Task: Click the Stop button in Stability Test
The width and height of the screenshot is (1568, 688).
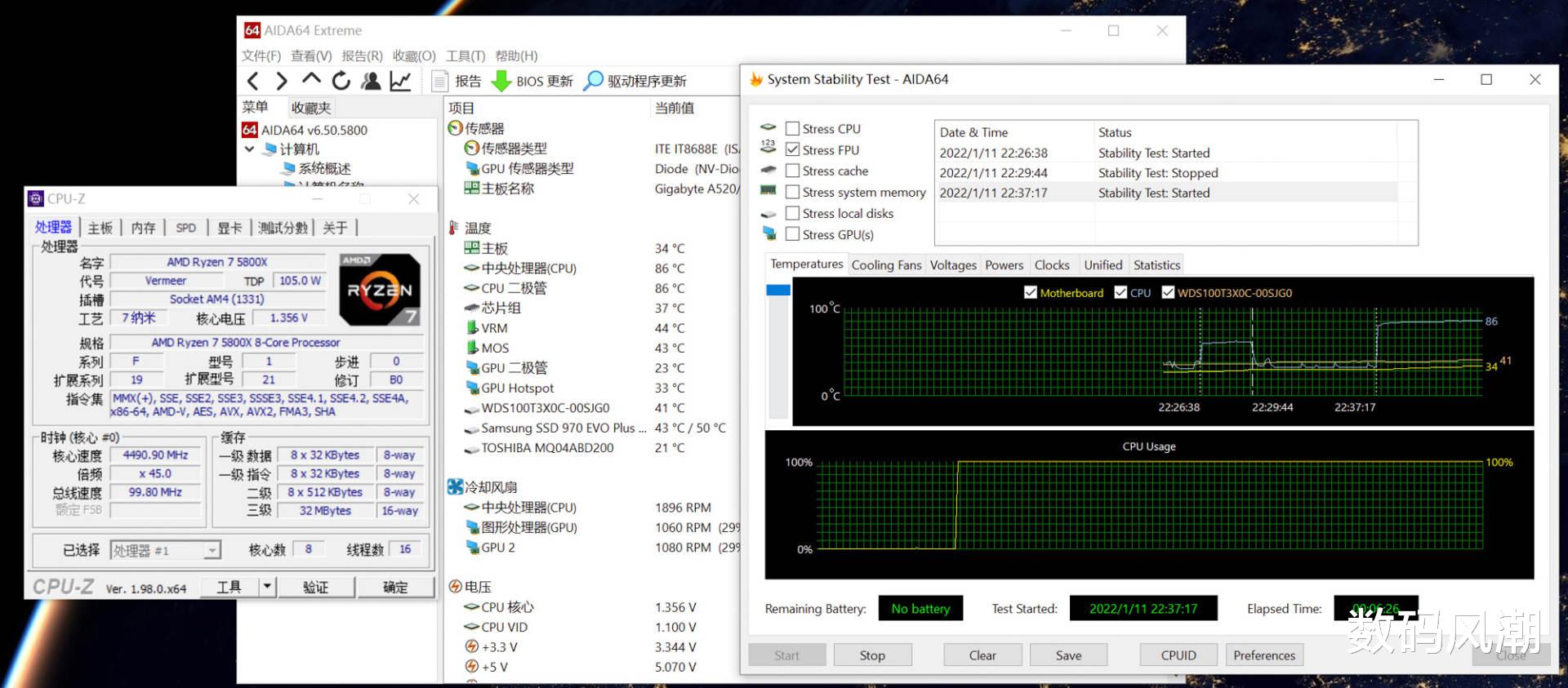Action: 872,655
